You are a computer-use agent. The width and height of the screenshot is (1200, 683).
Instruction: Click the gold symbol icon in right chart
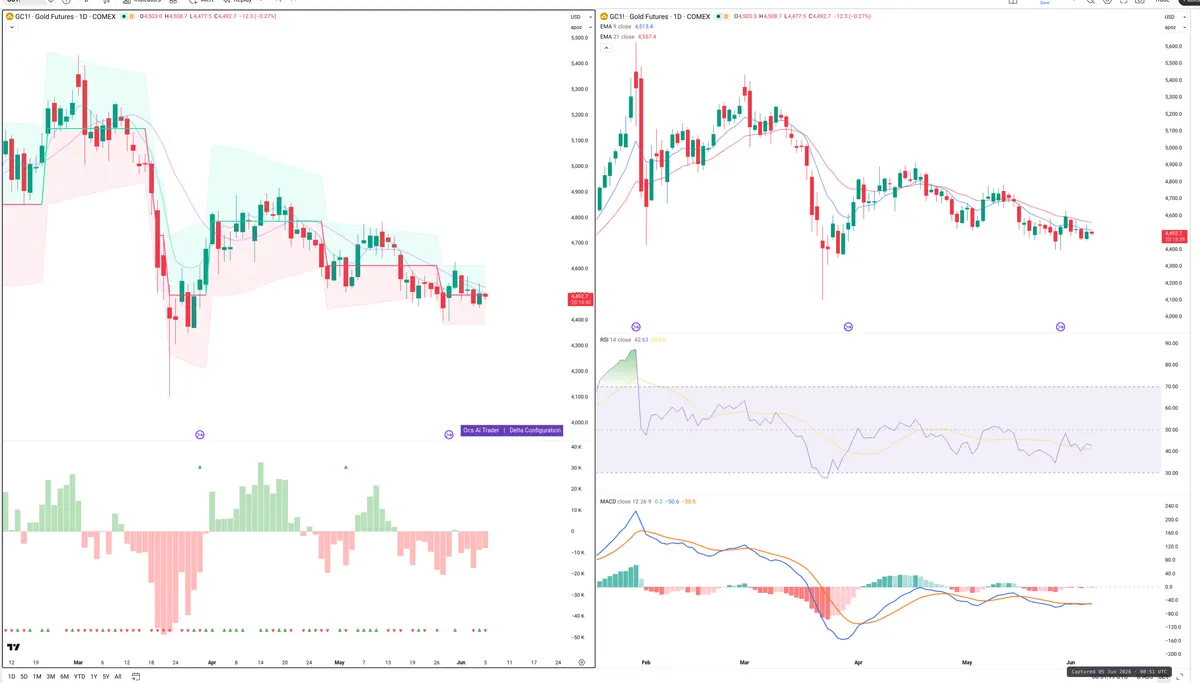603,17
